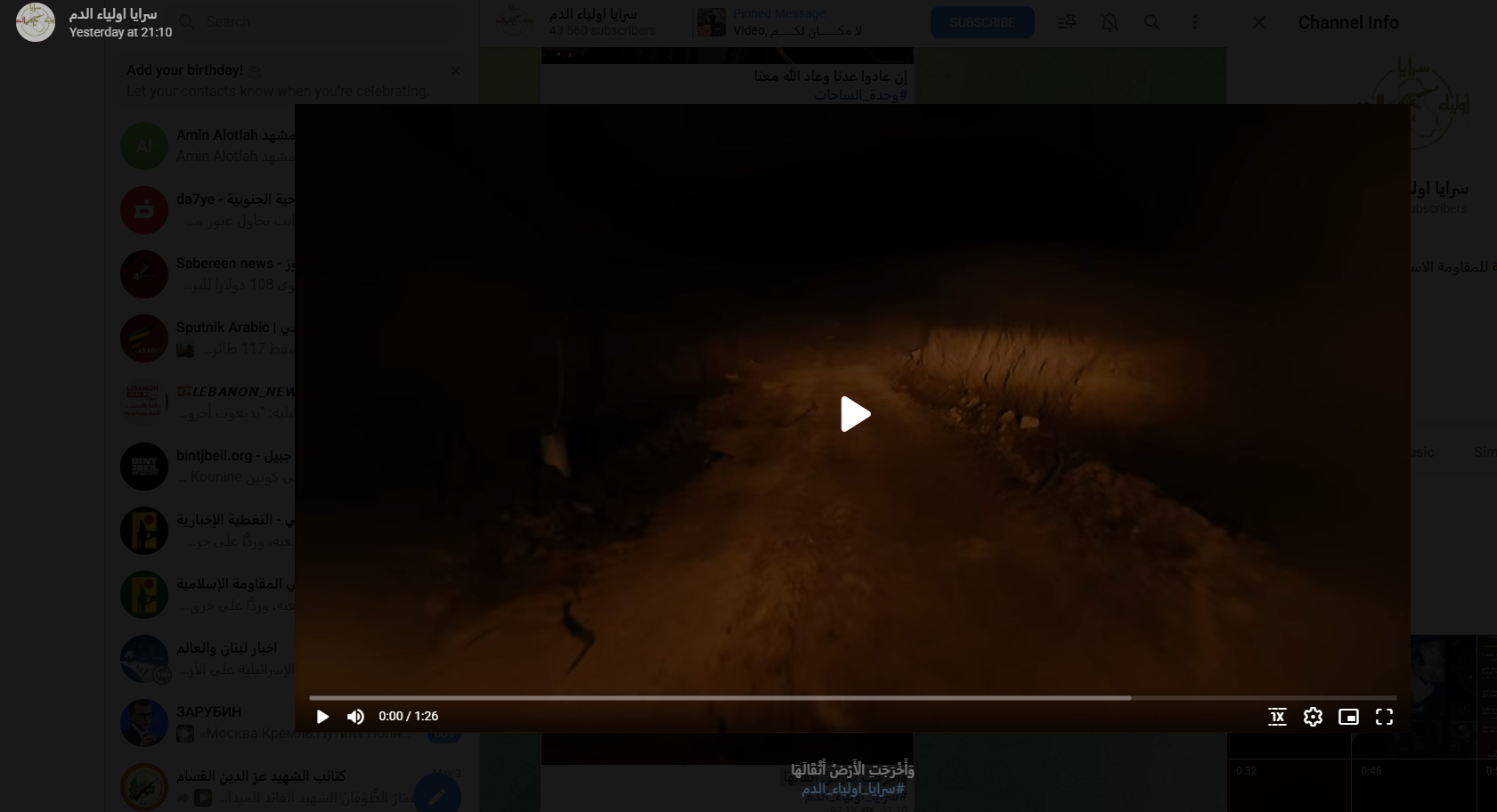Open the Sputnik Arabic chat avatar
The image size is (1497, 812).
[144, 338]
